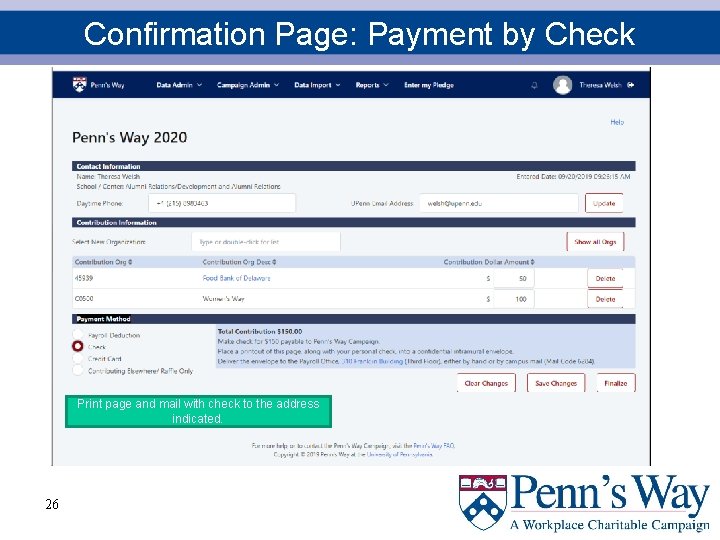This screenshot has width=720, height=540.
Task: Choose Credit Card payment method
Action: tap(78, 358)
